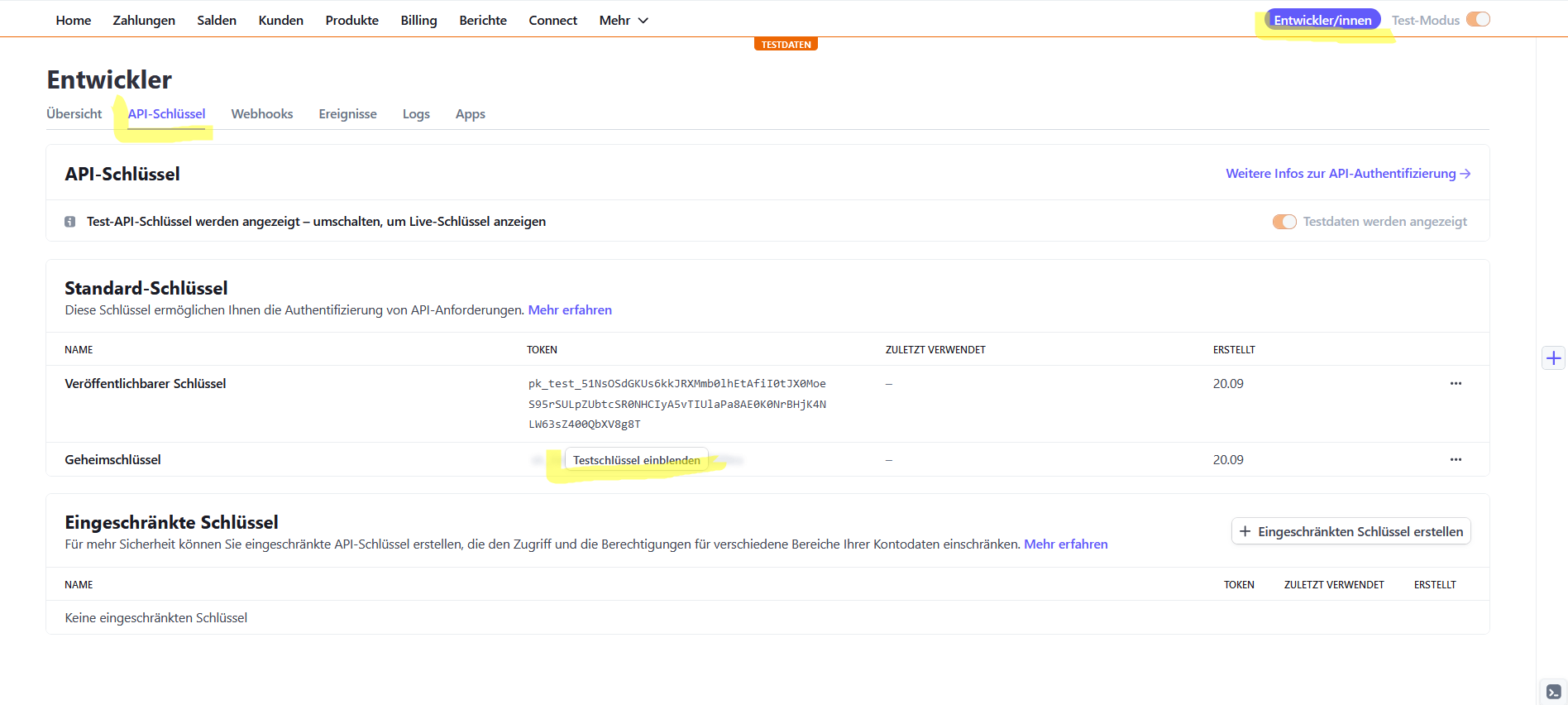
Task: Open the terminal shell icon at bottom right
Action: [x=1553, y=692]
